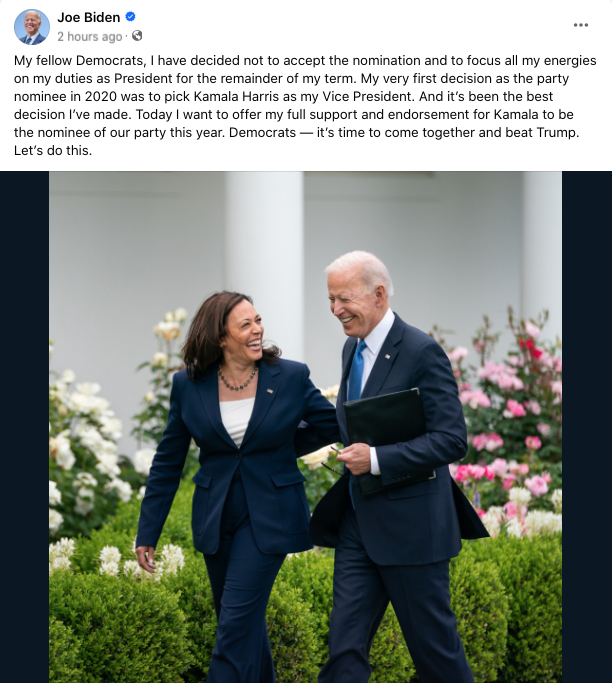Open the attached photo in viewer
Image resolution: width=612 pixels, height=683 pixels.
(305, 427)
